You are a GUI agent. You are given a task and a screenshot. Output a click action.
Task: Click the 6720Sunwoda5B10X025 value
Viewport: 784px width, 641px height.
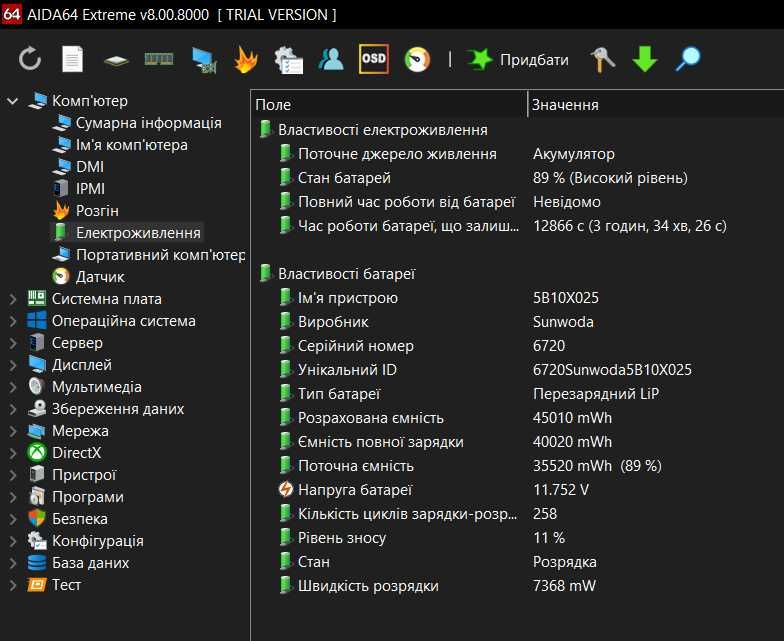pyautogui.click(x=612, y=370)
